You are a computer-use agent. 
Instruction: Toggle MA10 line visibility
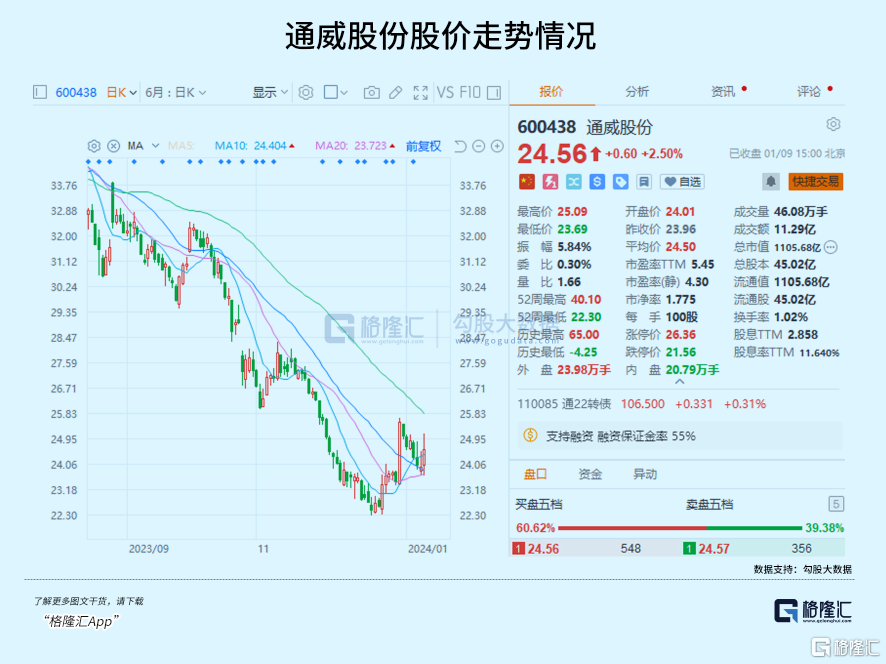[x=255, y=146]
